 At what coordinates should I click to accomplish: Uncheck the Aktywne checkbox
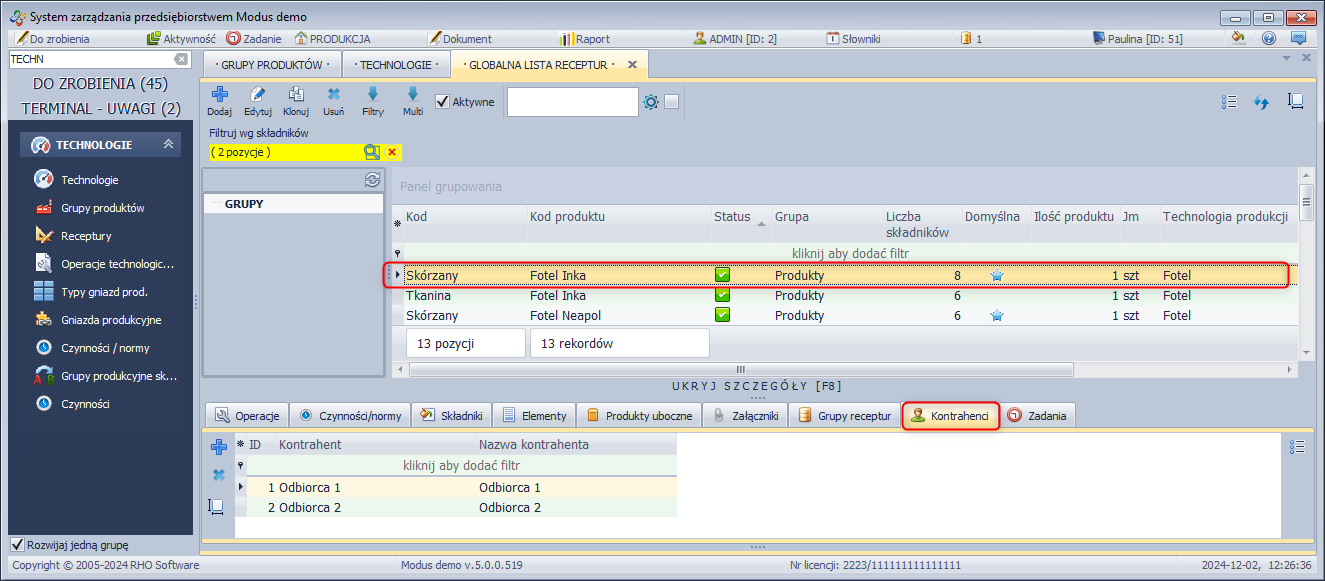(443, 101)
